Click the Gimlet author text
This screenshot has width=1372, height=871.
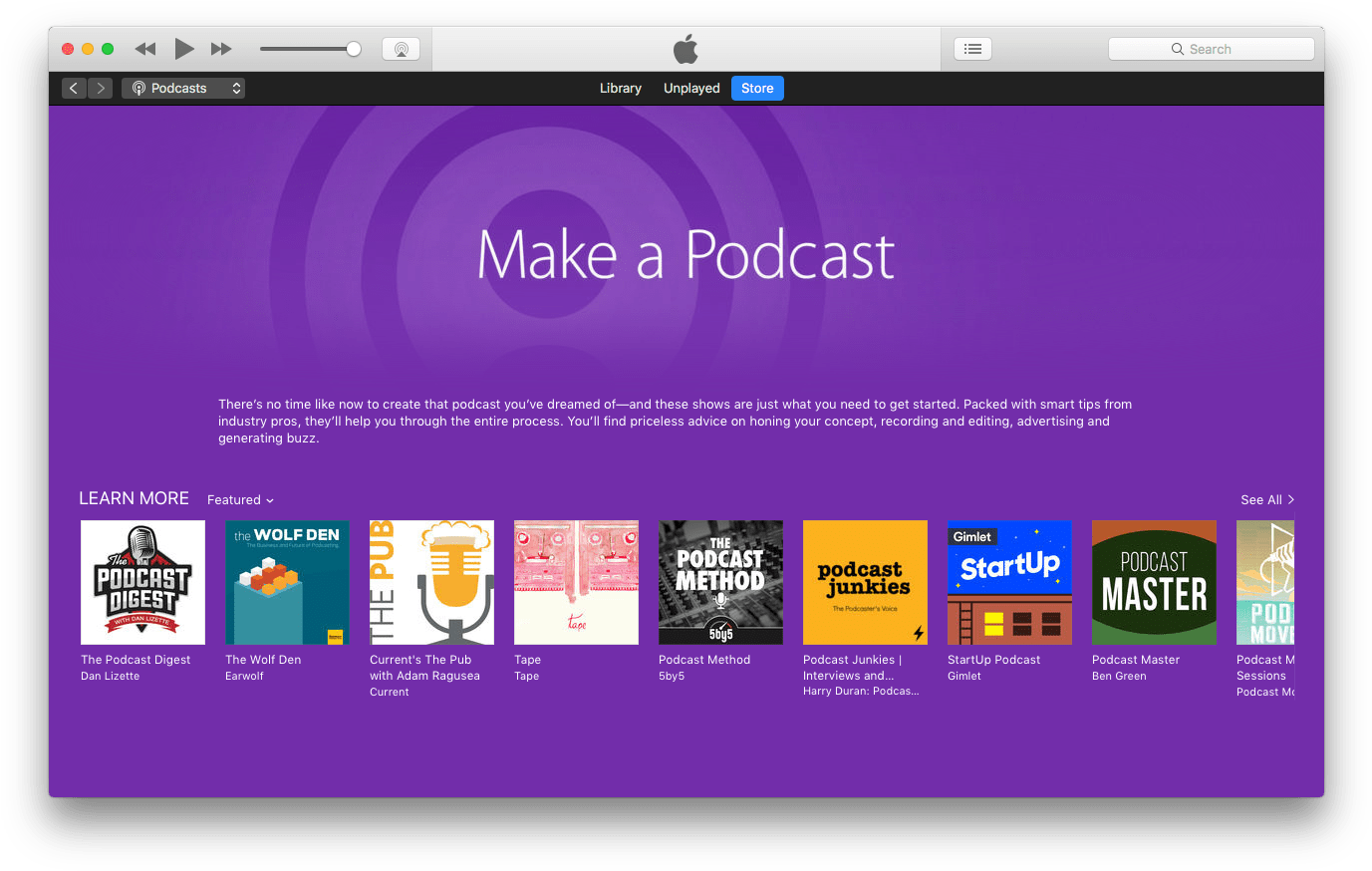click(x=964, y=676)
